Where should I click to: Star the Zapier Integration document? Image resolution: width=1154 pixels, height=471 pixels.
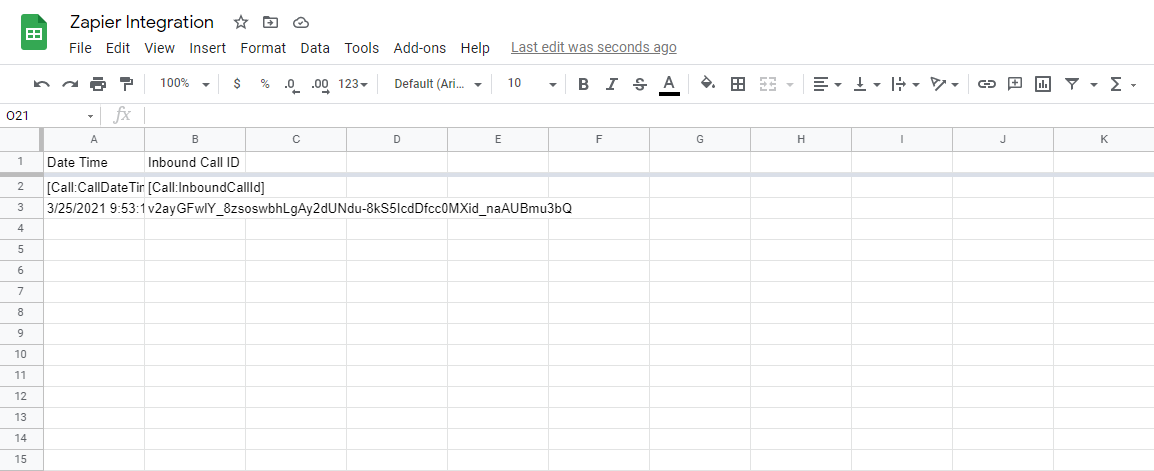(x=241, y=22)
